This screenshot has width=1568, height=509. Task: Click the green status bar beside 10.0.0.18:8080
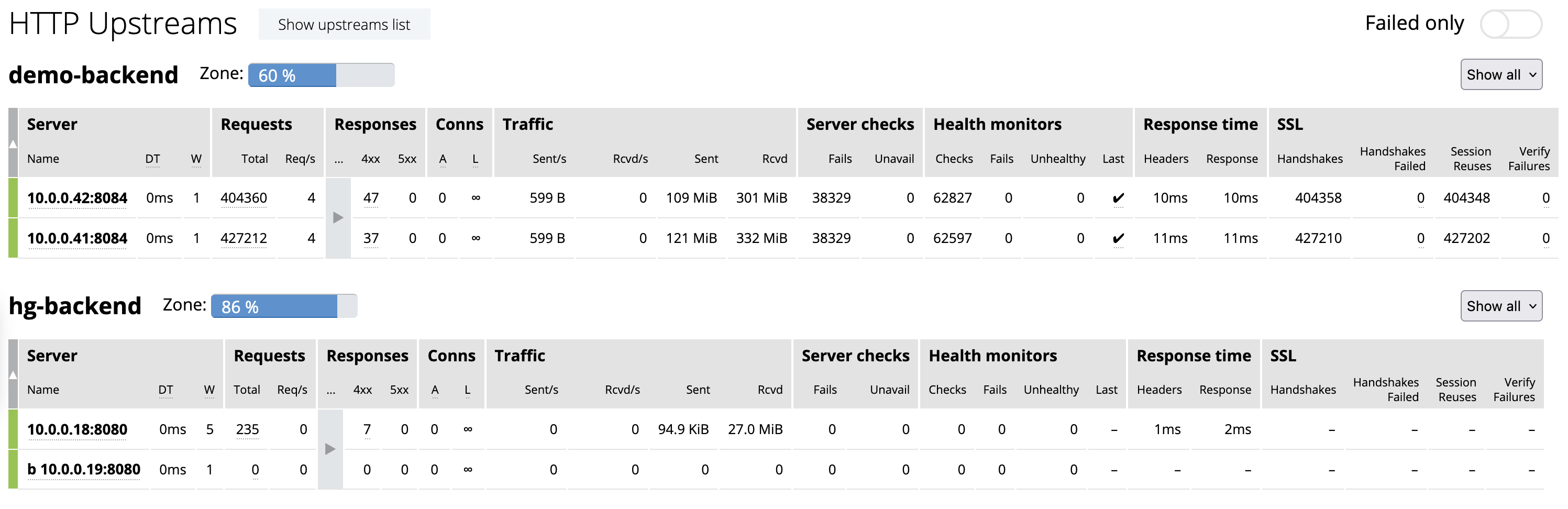(x=14, y=429)
